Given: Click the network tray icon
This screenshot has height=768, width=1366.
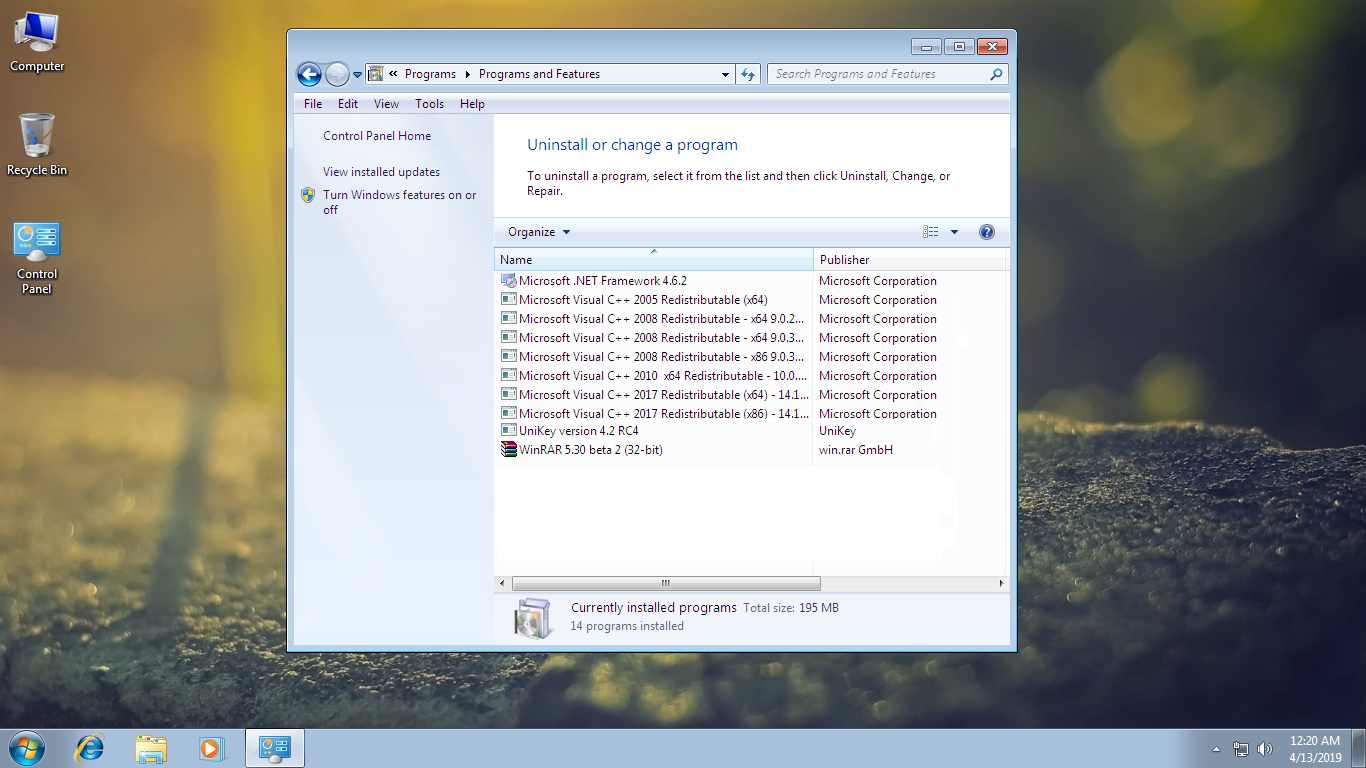Looking at the screenshot, I should pos(1241,749).
